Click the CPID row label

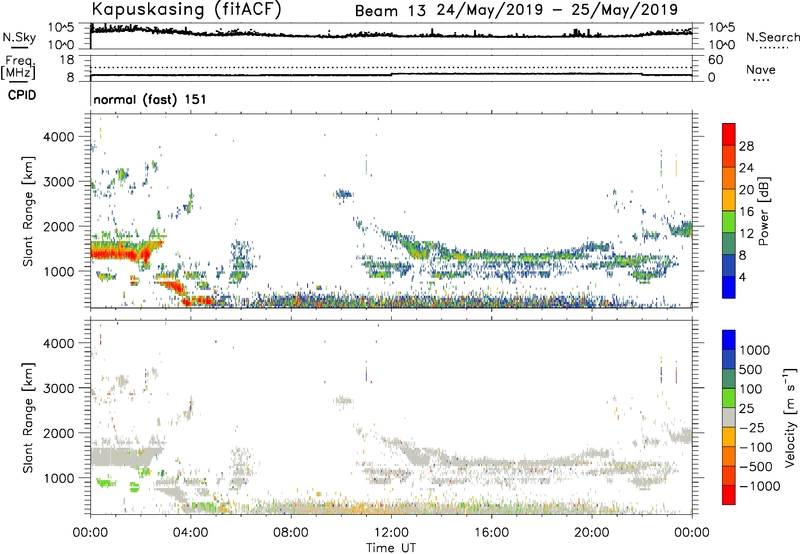(22, 95)
